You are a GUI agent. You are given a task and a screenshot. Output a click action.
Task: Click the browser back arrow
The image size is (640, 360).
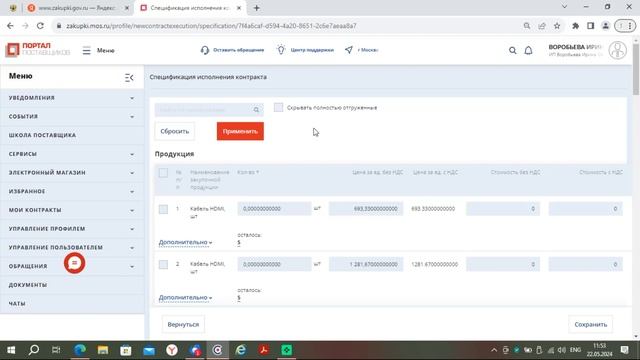click(10, 26)
